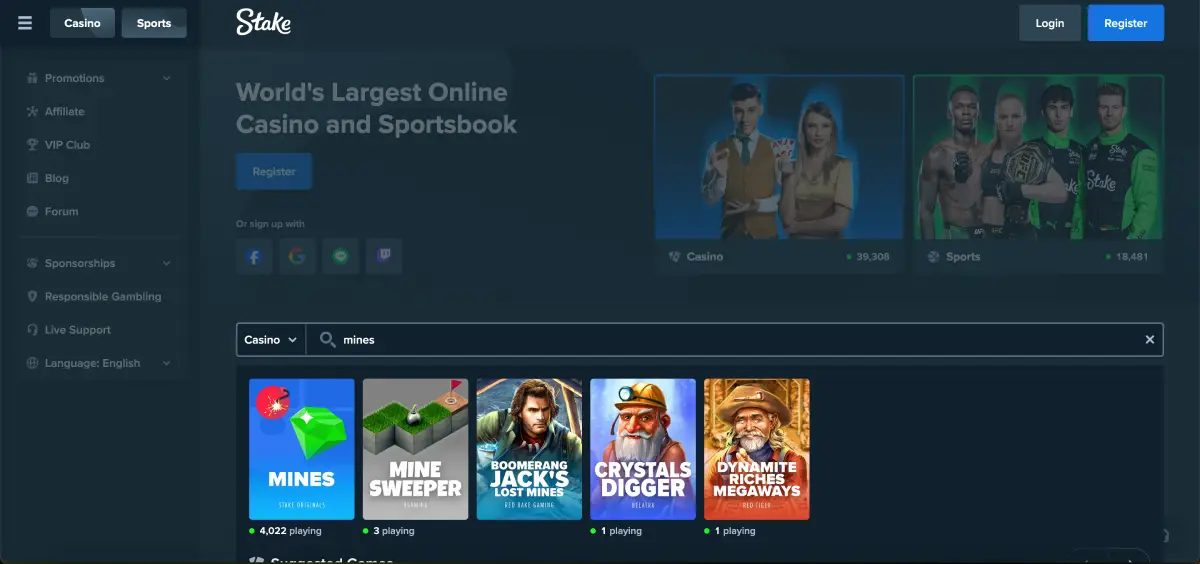Screen dimensions: 1200x564
Task: Sign up with Twitch icon
Action: [384, 257]
